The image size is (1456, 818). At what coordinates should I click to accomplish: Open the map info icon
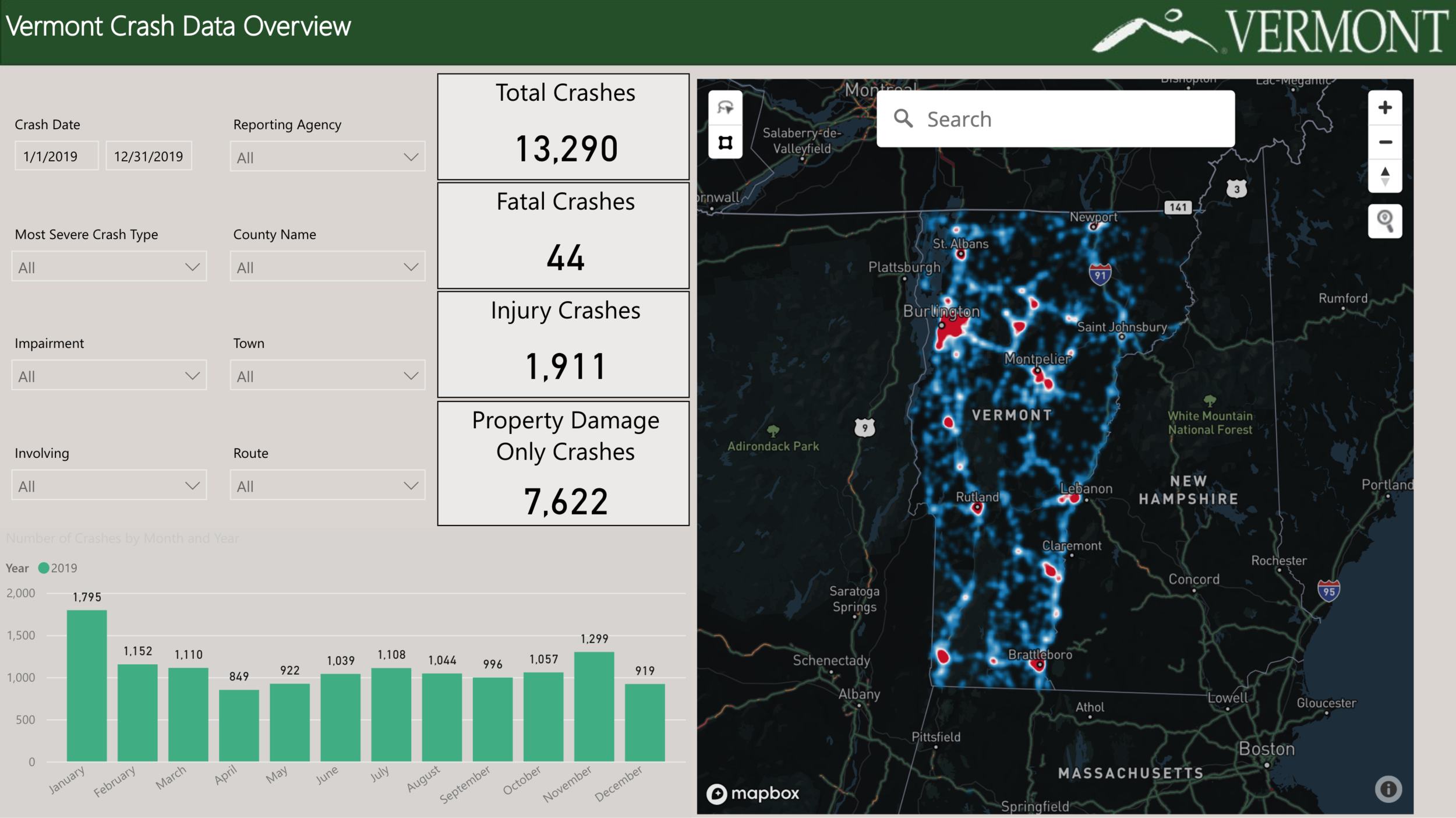1388,789
